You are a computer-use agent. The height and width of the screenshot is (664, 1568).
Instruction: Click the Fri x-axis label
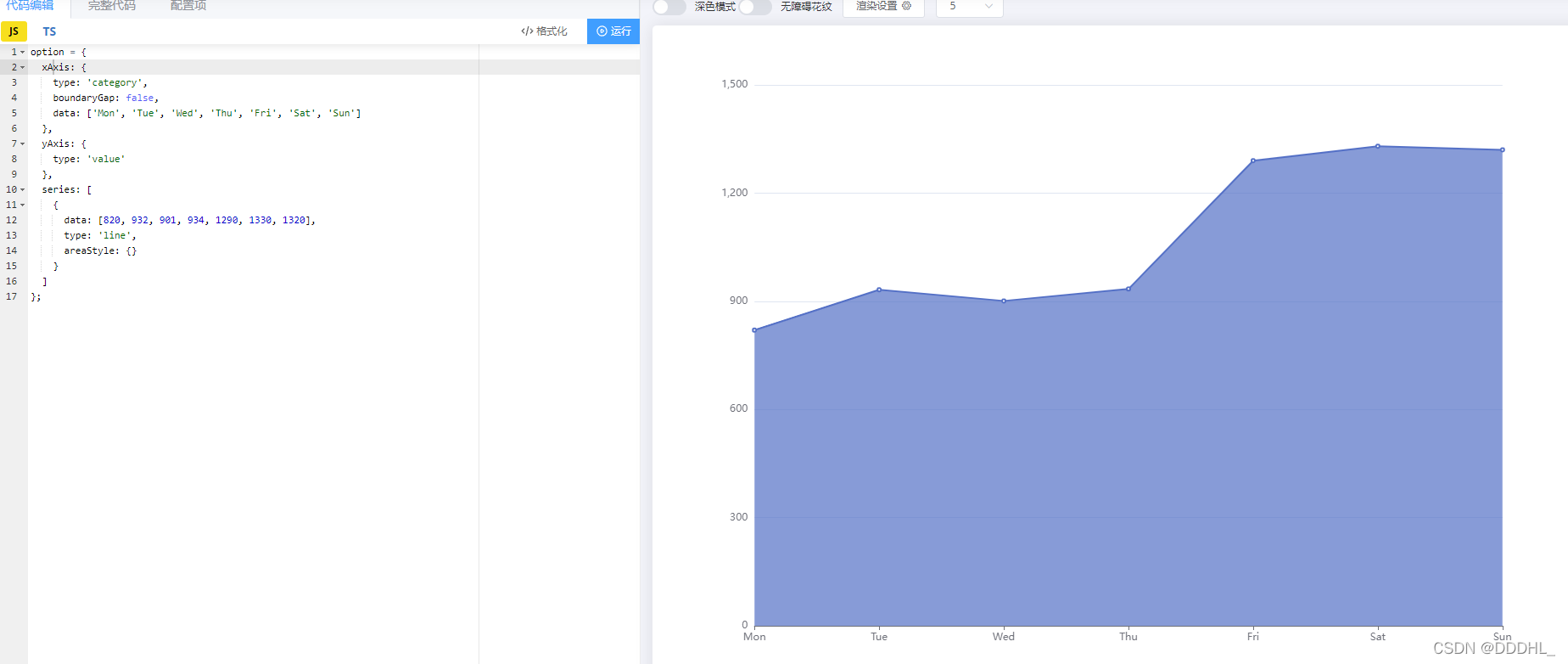[x=1253, y=637]
